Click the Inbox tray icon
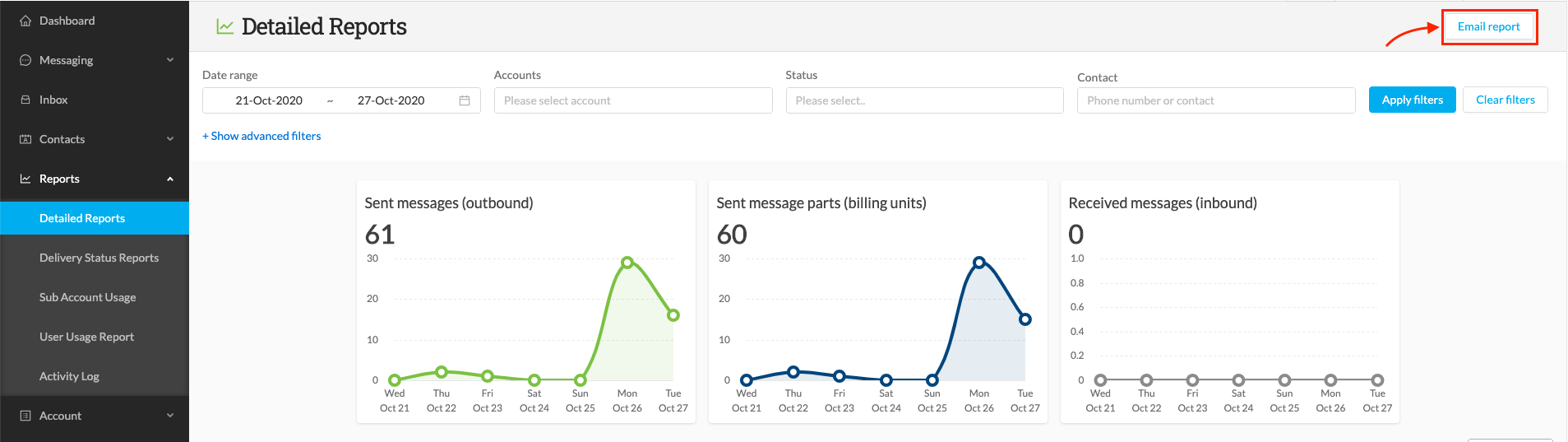Screen dimensions: 1568x442 (25, 100)
